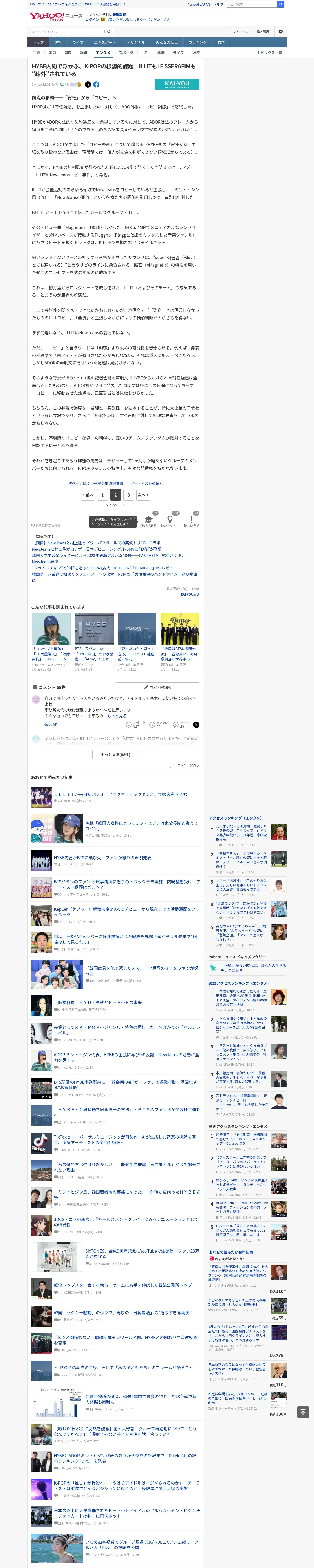Open the トップ tab in main navigation
Image resolution: width=314 pixels, height=1568 pixels.
point(38,43)
